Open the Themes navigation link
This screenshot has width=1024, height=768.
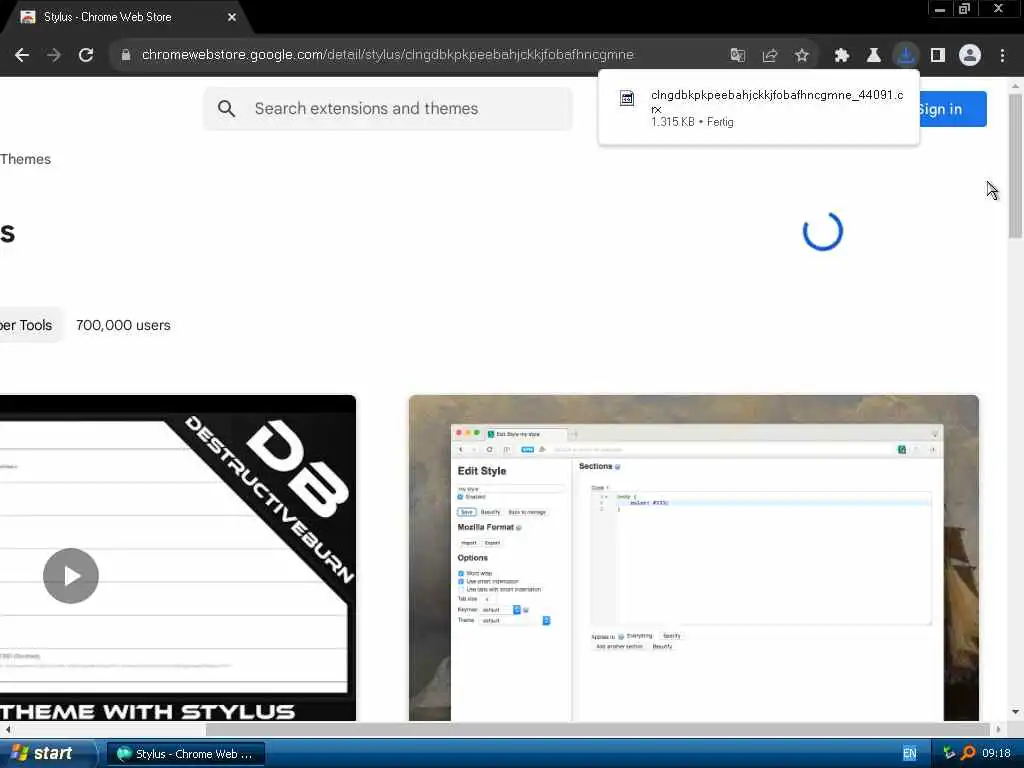point(25,159)
